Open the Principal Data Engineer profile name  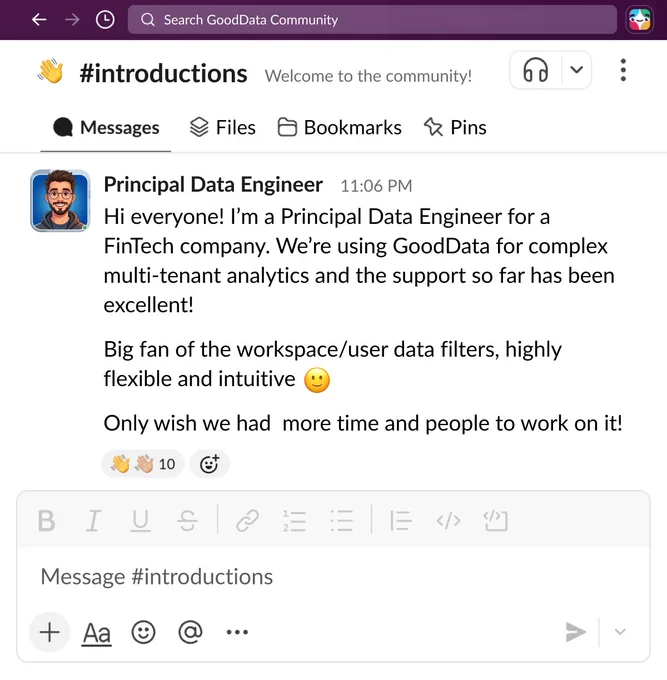coord(213,185)
